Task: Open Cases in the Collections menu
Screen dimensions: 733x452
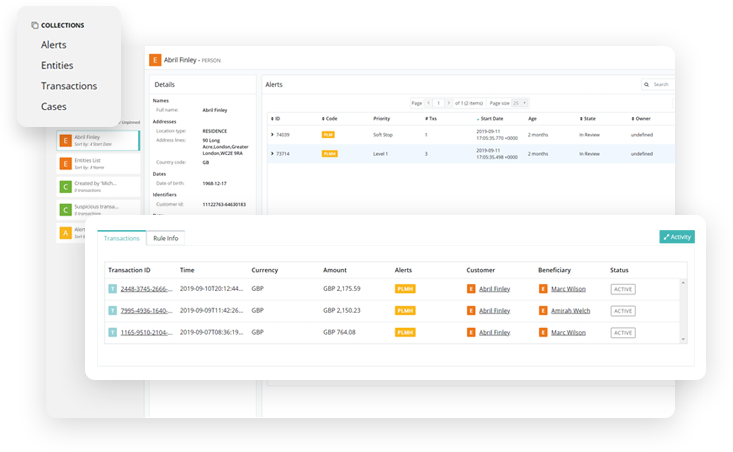Action: pos(54,106)
